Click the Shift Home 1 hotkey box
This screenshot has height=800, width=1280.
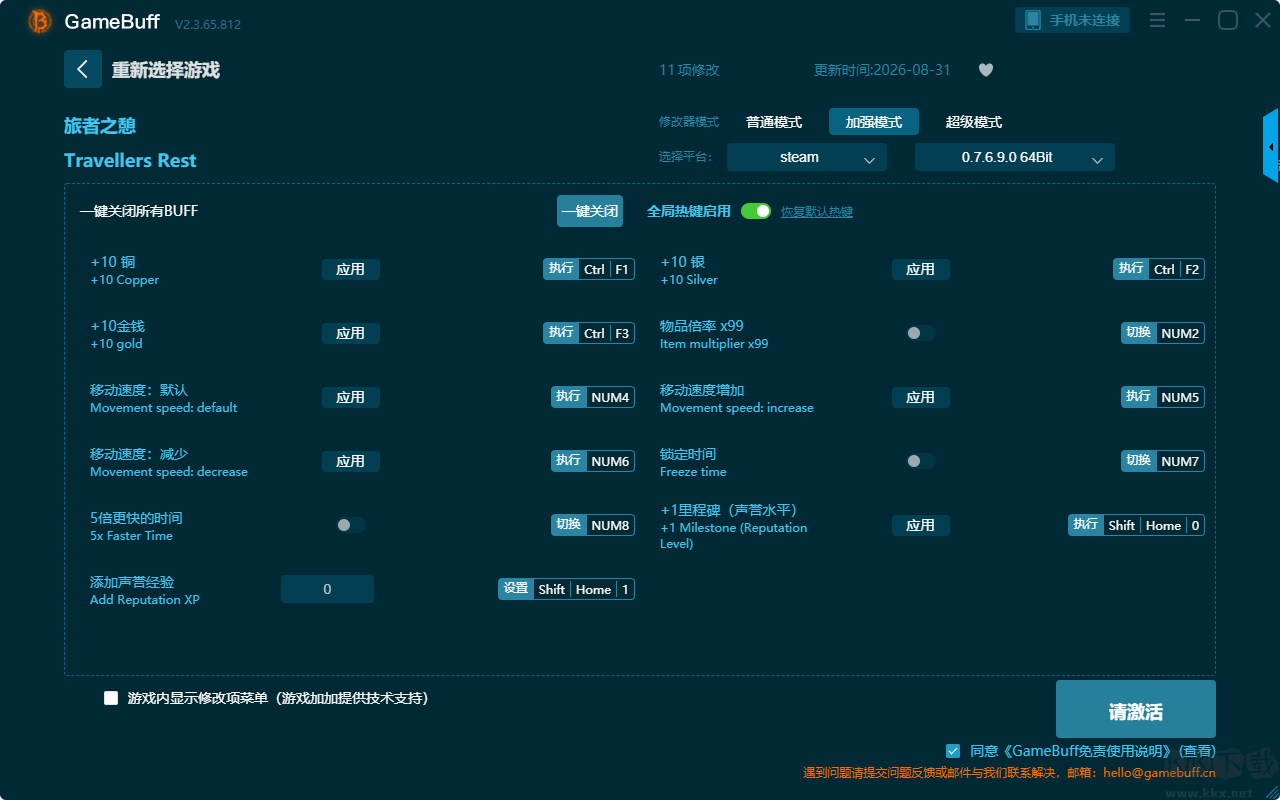tap(566, 589)
